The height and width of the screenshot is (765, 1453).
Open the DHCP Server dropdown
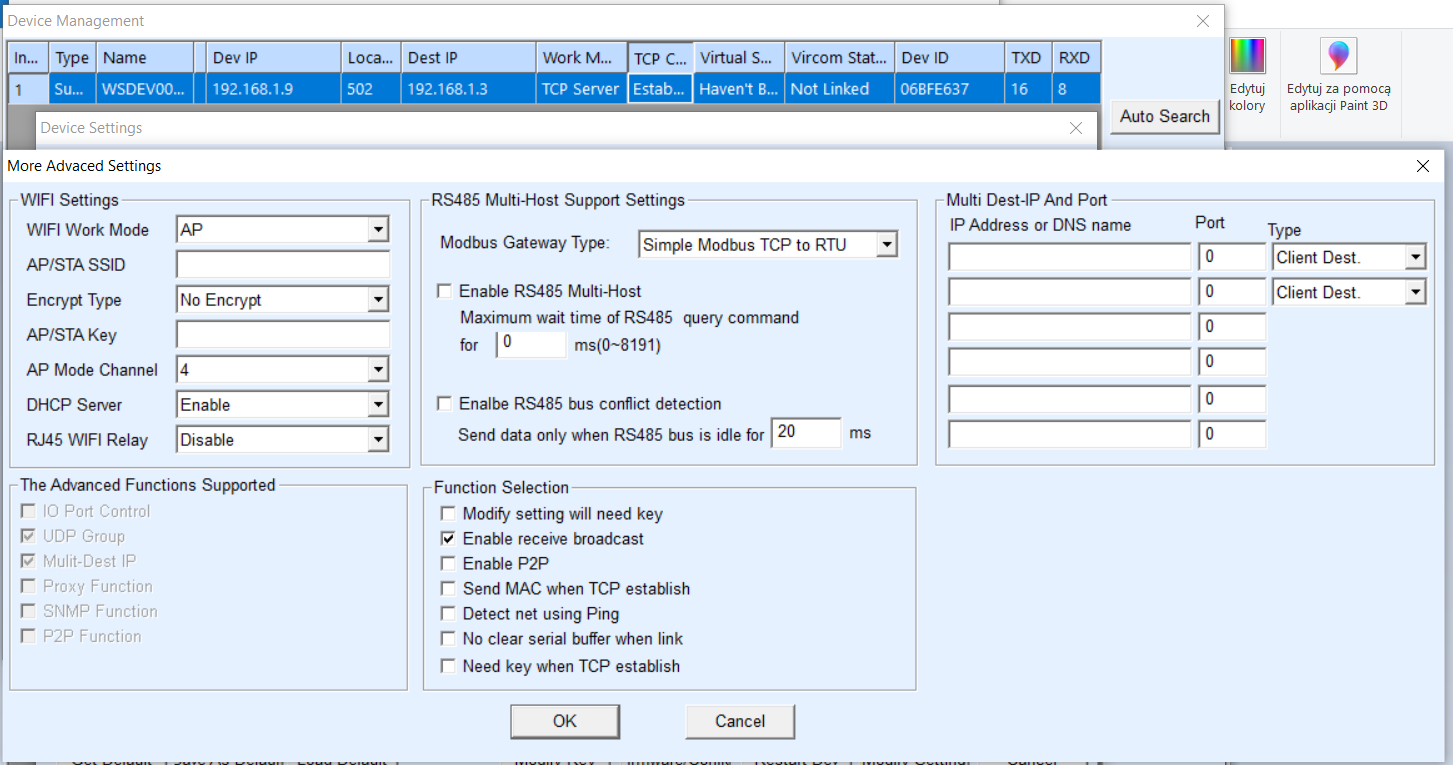[x=379, y=404]
